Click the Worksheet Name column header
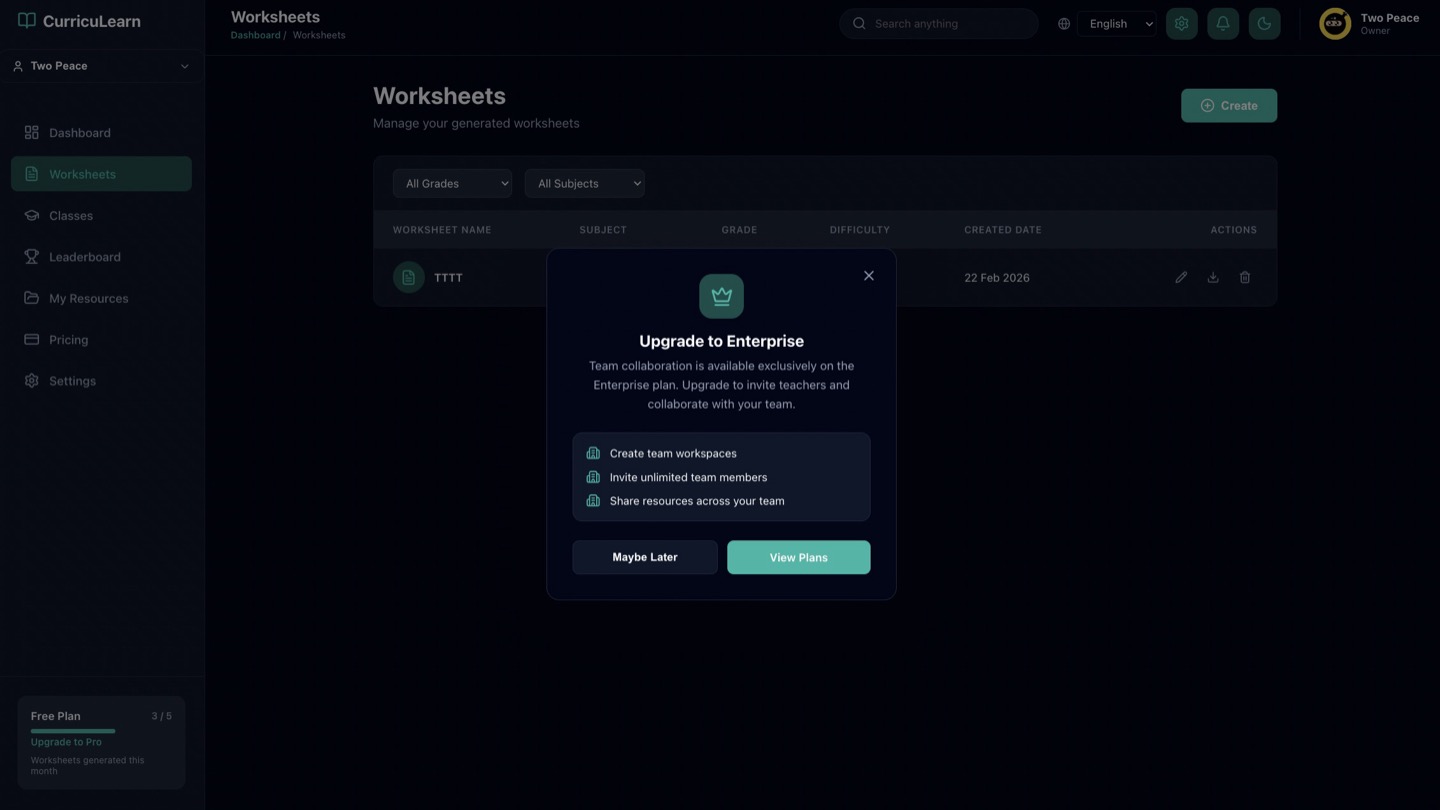Viewport: 1440px width, 810px height. (442, 230)
